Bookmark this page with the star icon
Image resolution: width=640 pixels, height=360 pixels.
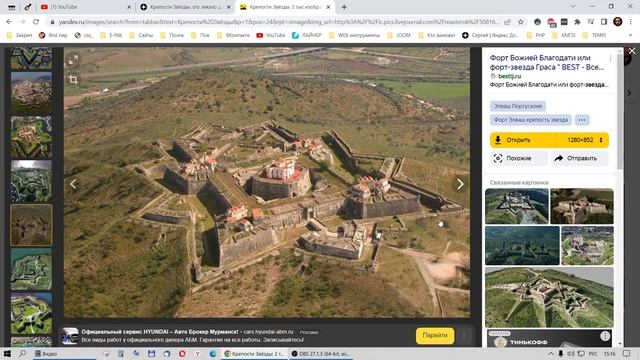tap(521, 22)
